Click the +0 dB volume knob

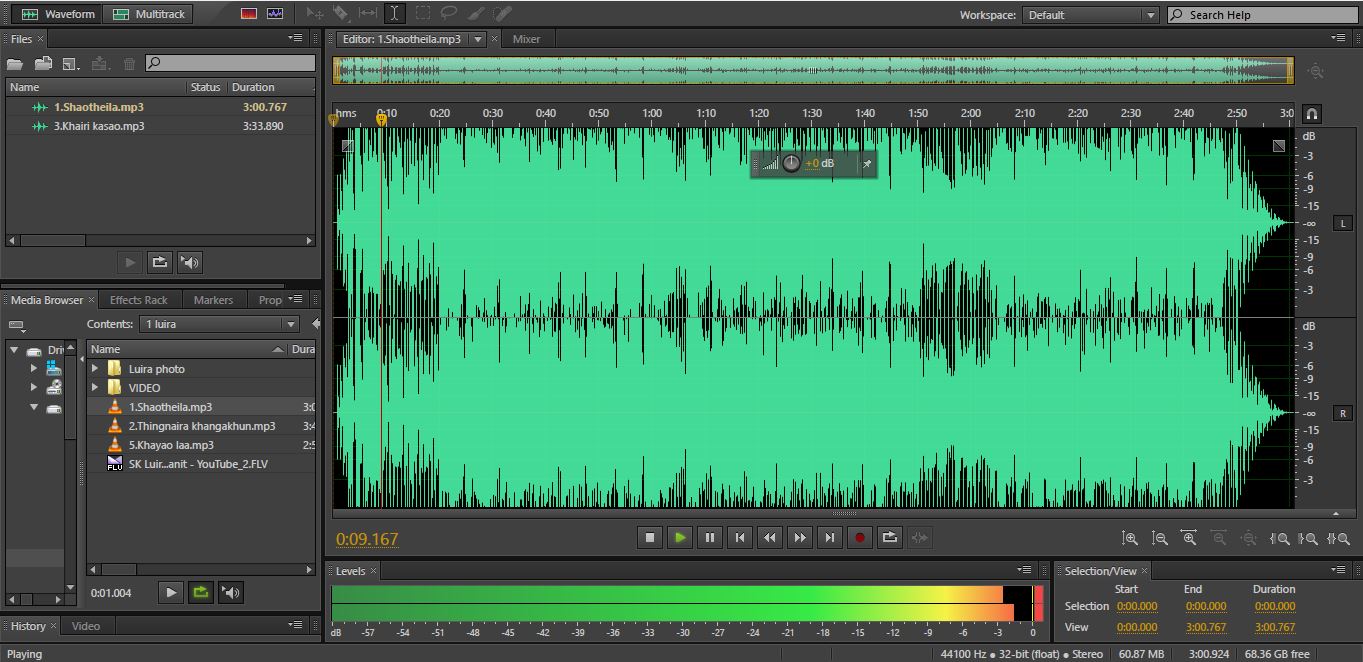(791, 163)
